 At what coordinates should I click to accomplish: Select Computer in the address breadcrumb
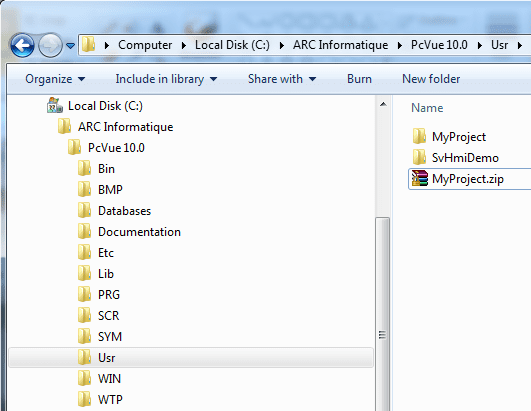pos(145,45)
